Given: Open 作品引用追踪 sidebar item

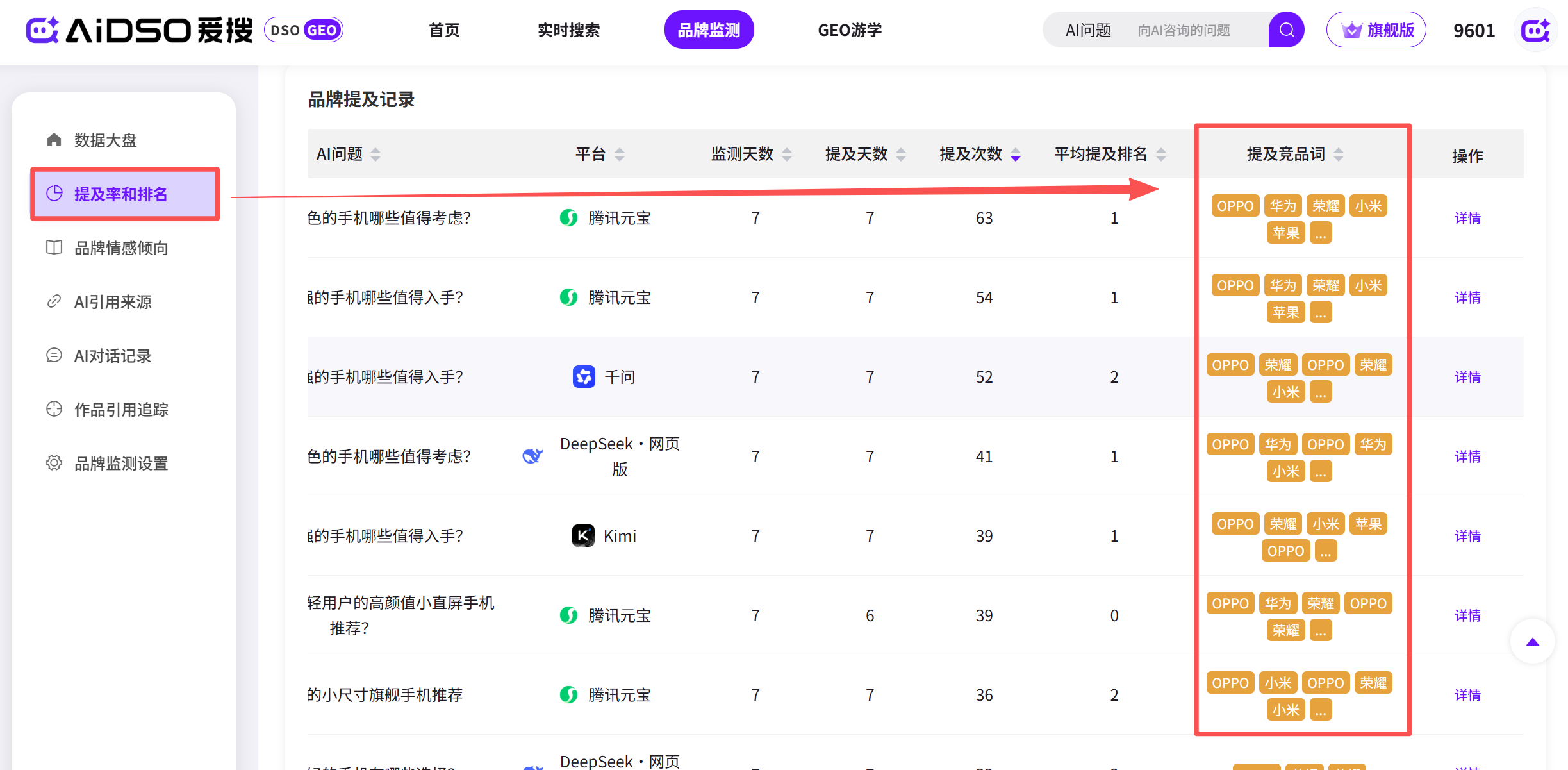Looking at the screenshot, I should (120, 410).
